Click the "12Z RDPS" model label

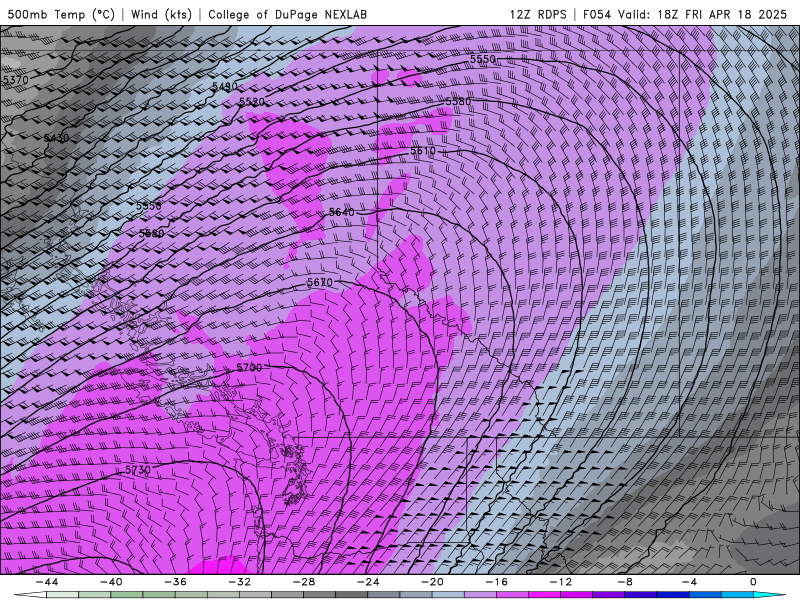(x=538, y=14)
